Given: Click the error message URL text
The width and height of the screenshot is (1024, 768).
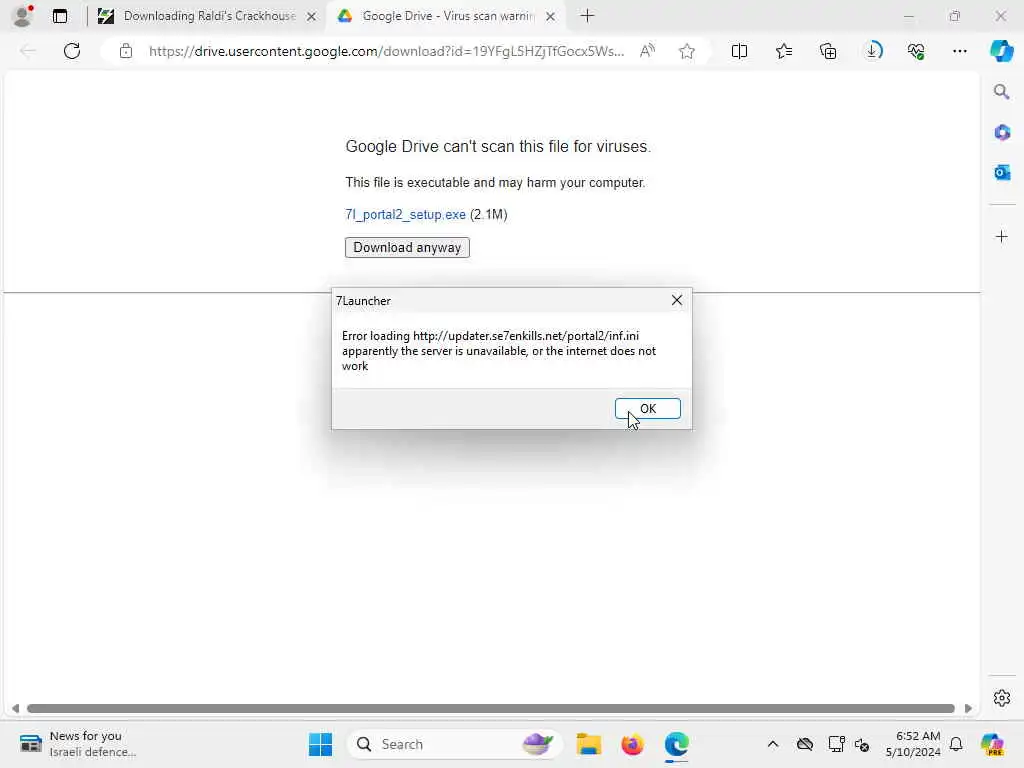Looking at the screenshot, I should 526,336.
